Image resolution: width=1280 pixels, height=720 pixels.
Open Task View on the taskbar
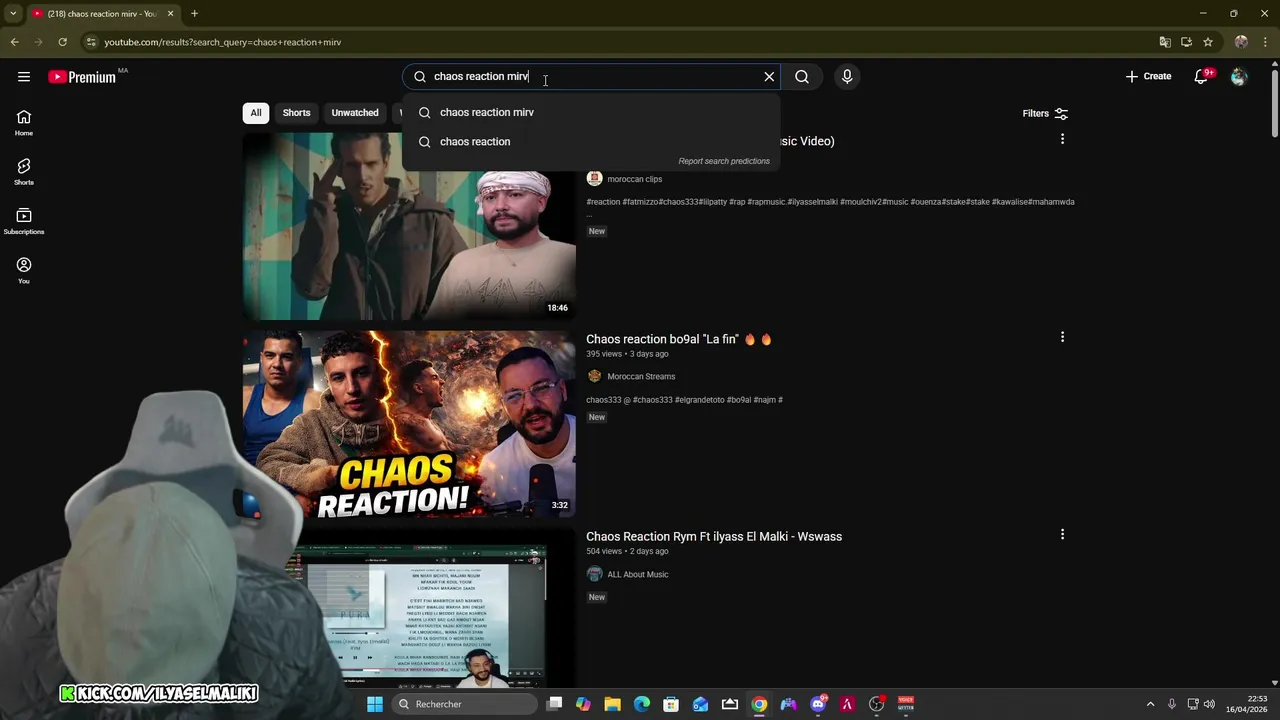pos(555,704)
